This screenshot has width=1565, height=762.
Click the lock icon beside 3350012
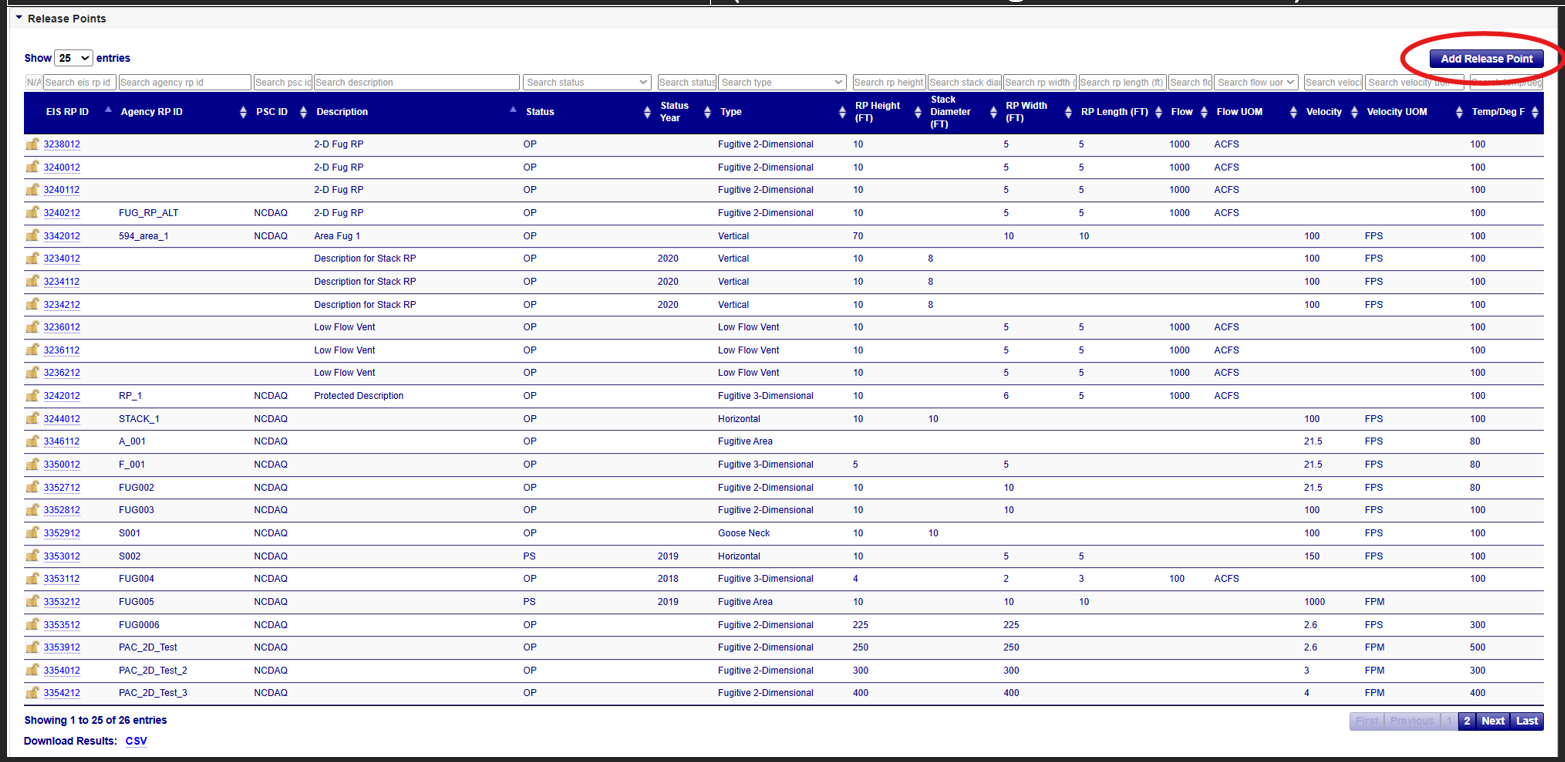(x=32, y=464)
